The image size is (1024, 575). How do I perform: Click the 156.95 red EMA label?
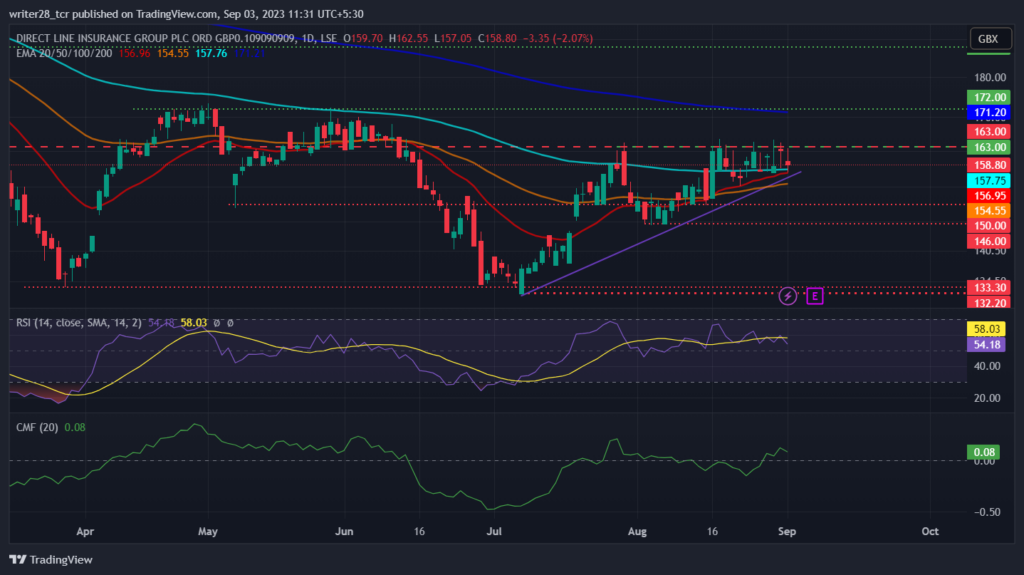(989, 195)
